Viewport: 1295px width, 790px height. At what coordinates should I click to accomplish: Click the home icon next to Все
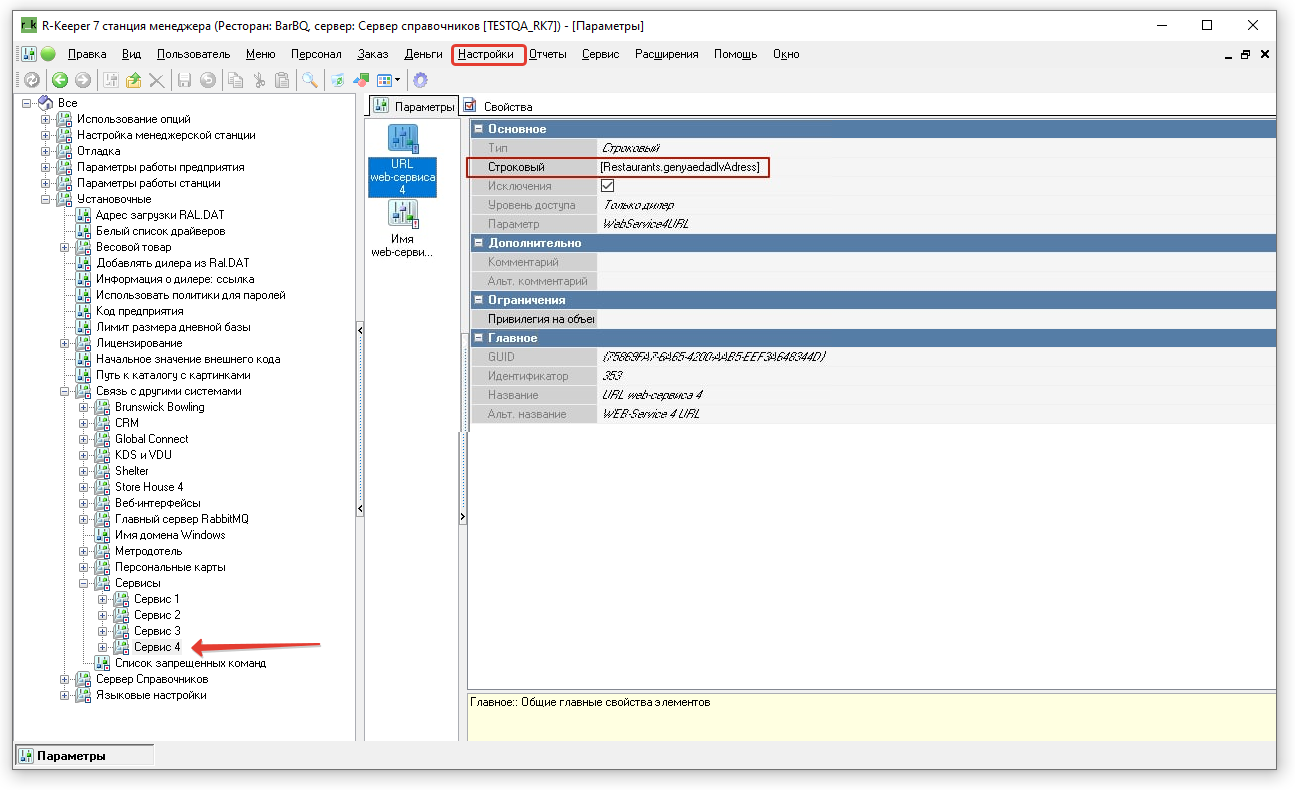click(x=45, y=103)
